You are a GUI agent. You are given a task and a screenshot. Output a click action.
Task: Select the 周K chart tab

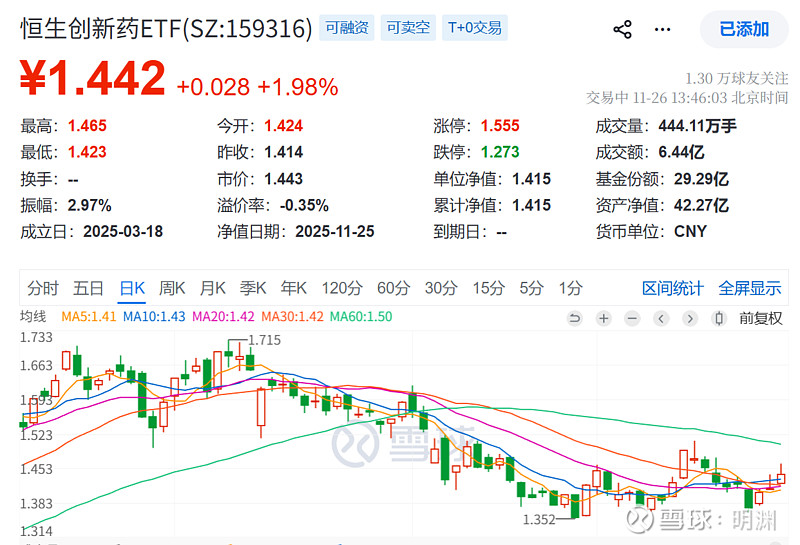(172, 288)
